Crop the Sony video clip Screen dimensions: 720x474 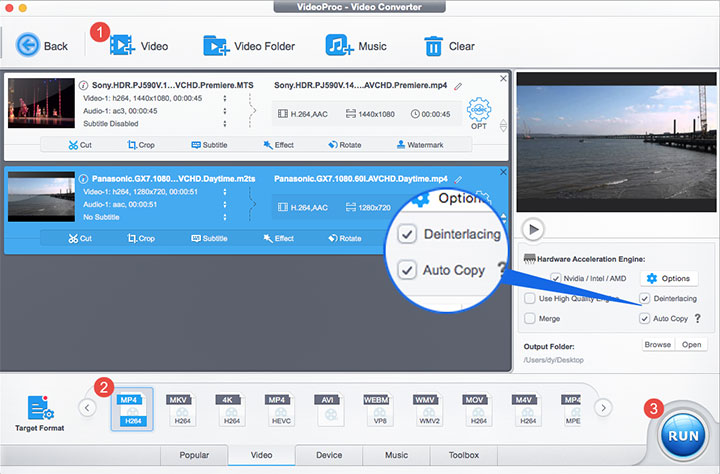tap(141, 145)
